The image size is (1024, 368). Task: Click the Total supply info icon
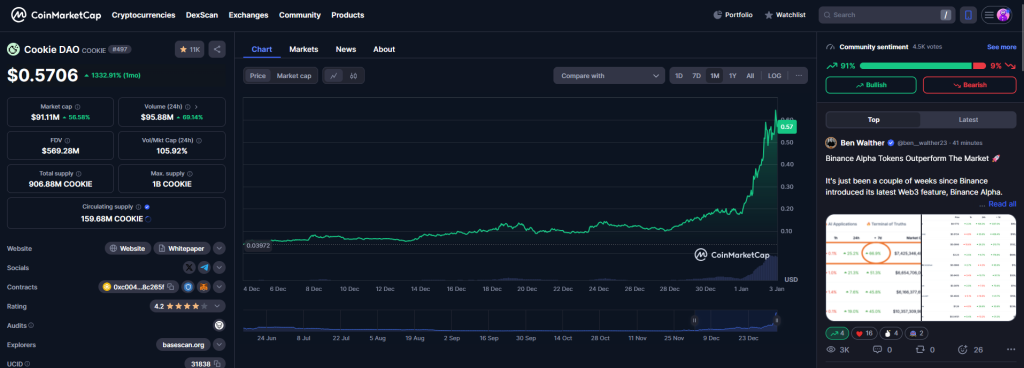point(79,174)
